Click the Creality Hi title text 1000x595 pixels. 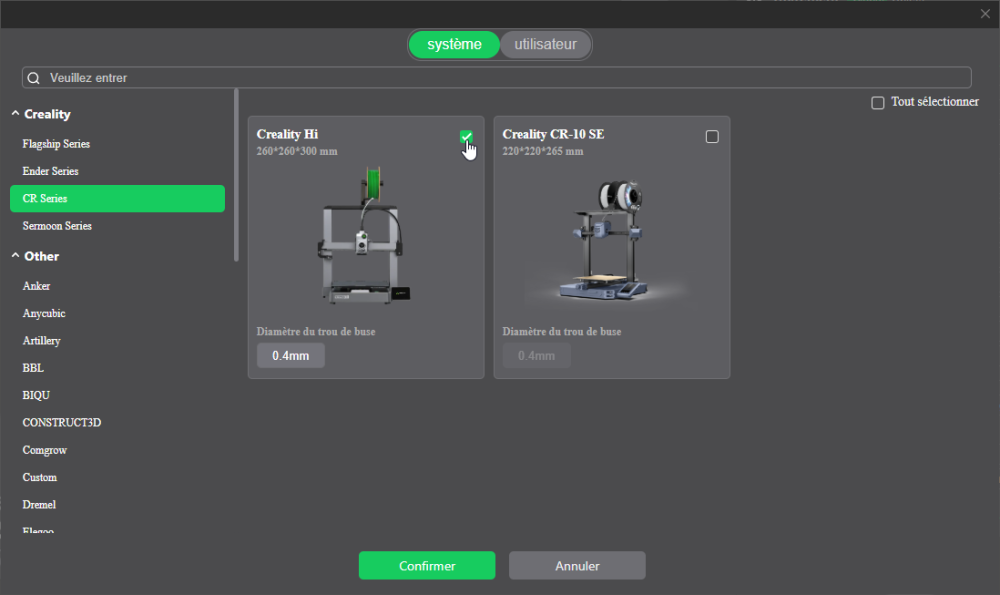pos(287,134)
